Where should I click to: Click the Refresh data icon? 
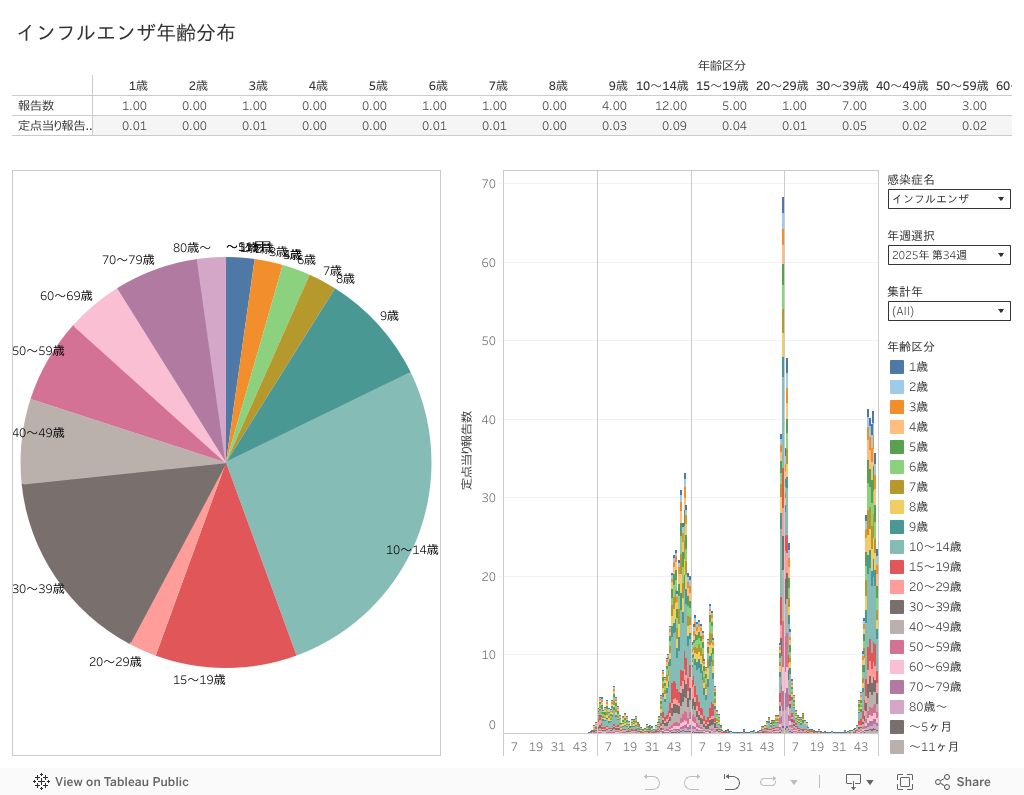(731, 782)
